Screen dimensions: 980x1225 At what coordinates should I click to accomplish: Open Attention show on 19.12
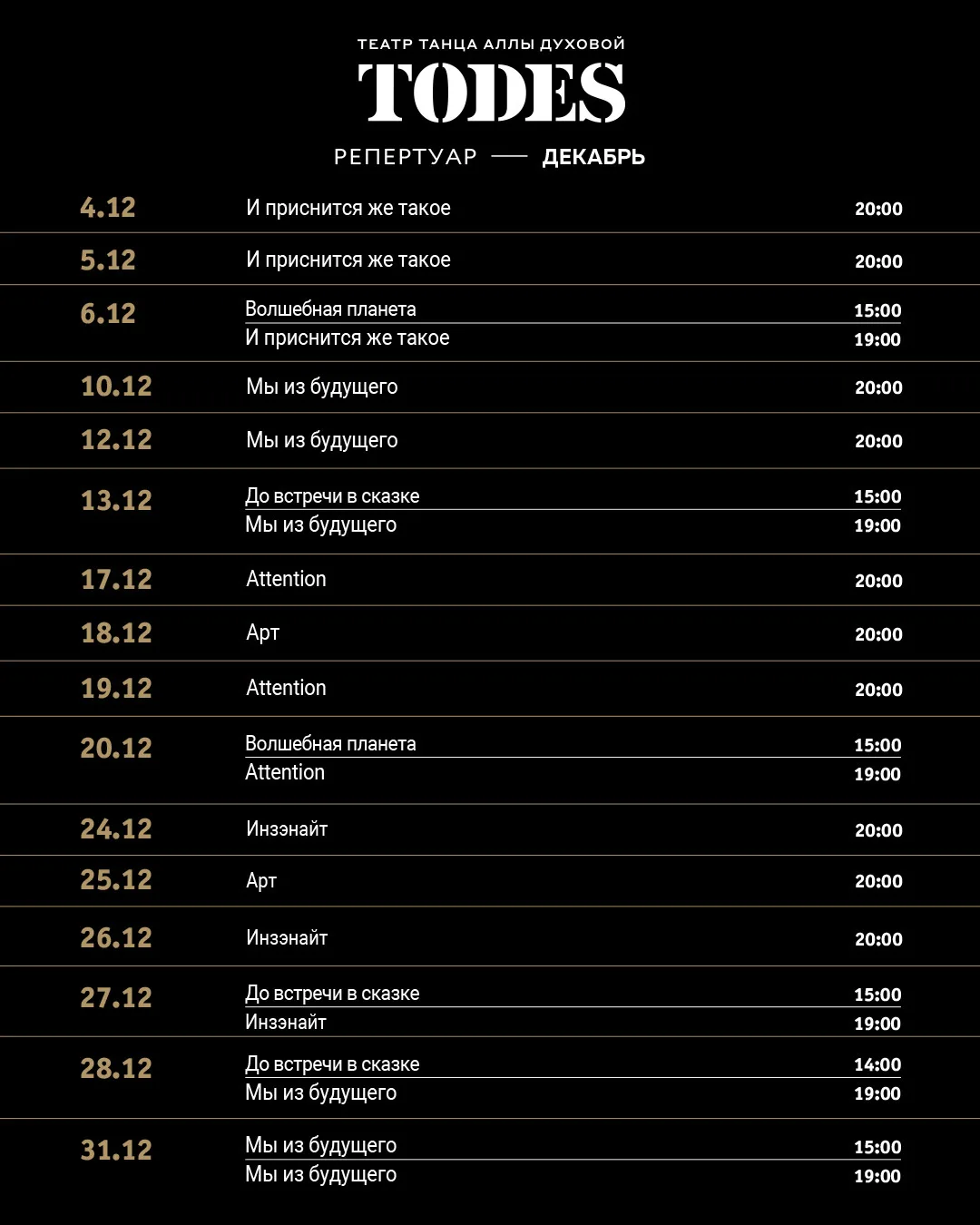tap(286, 689)
